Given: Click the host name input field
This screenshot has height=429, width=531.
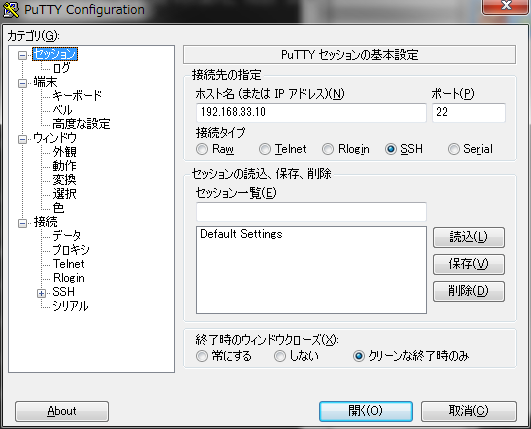Looking at the screenshot, I should pos(311,112).
